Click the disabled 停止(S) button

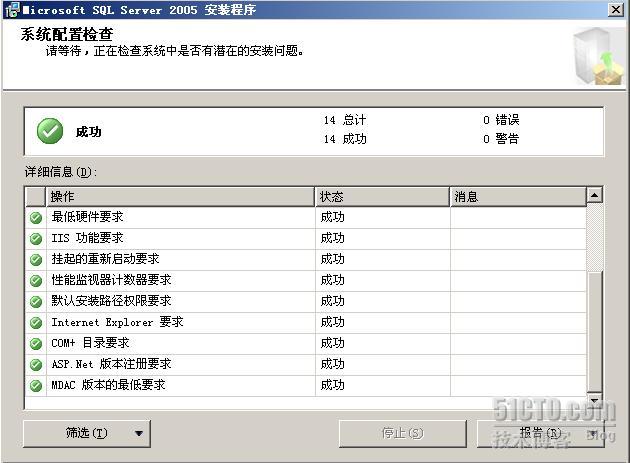pos(403,433)
